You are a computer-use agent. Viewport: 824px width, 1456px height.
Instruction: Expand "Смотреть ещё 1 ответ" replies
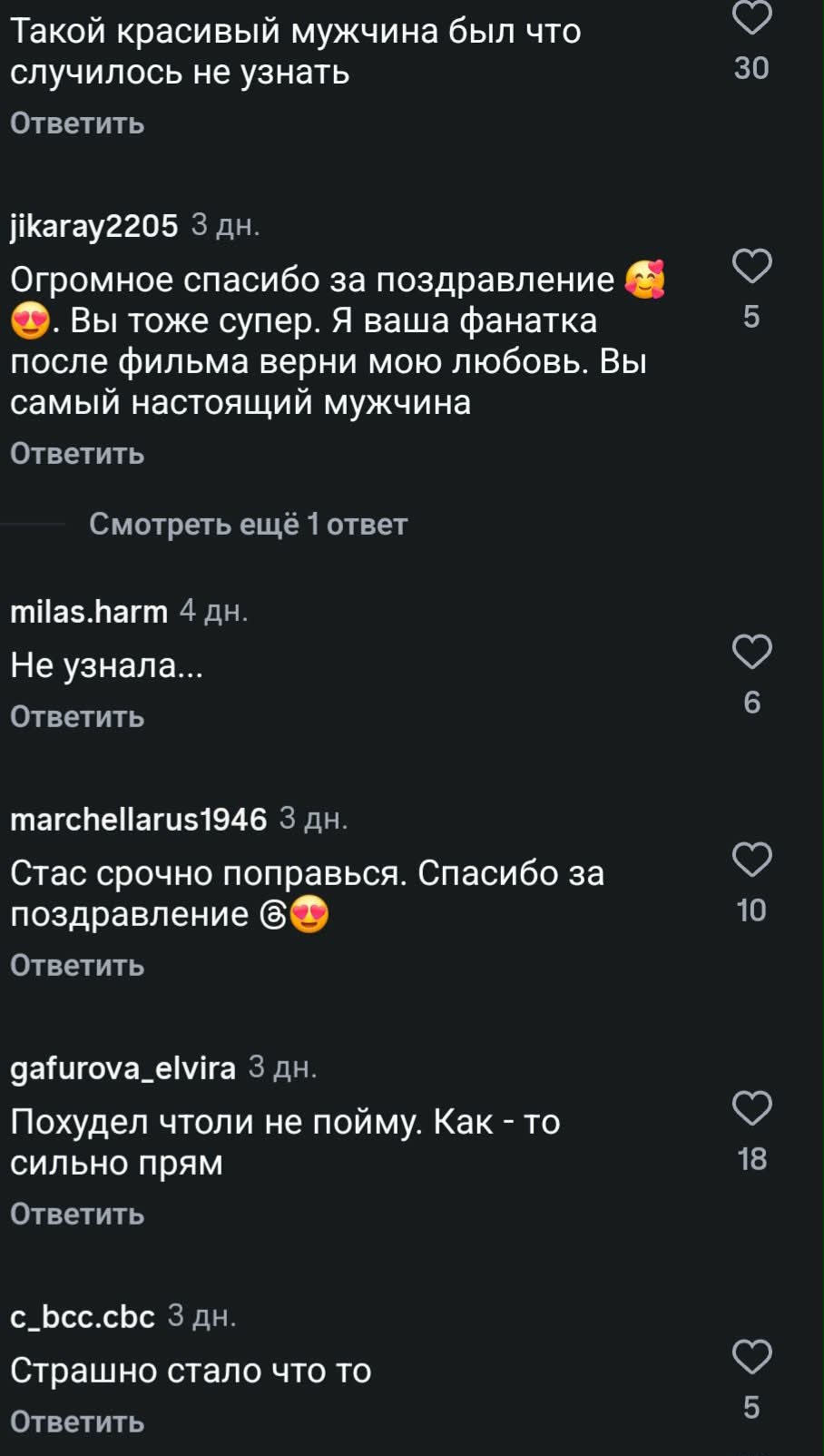248,524
